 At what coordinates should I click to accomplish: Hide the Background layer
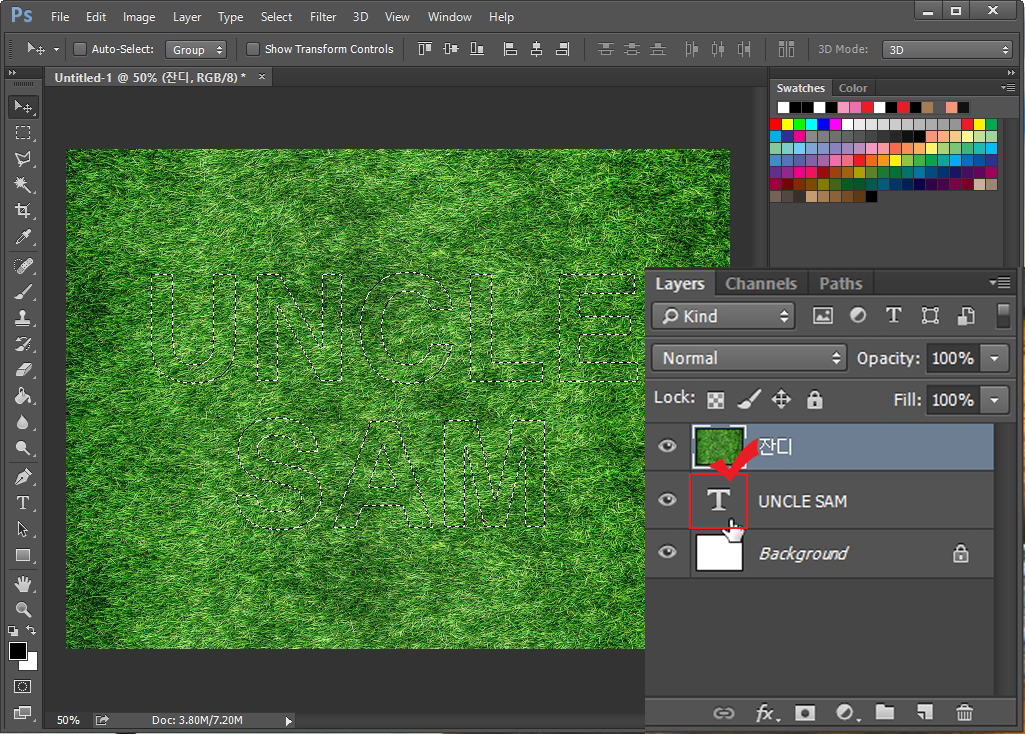(x=667, y=552)
